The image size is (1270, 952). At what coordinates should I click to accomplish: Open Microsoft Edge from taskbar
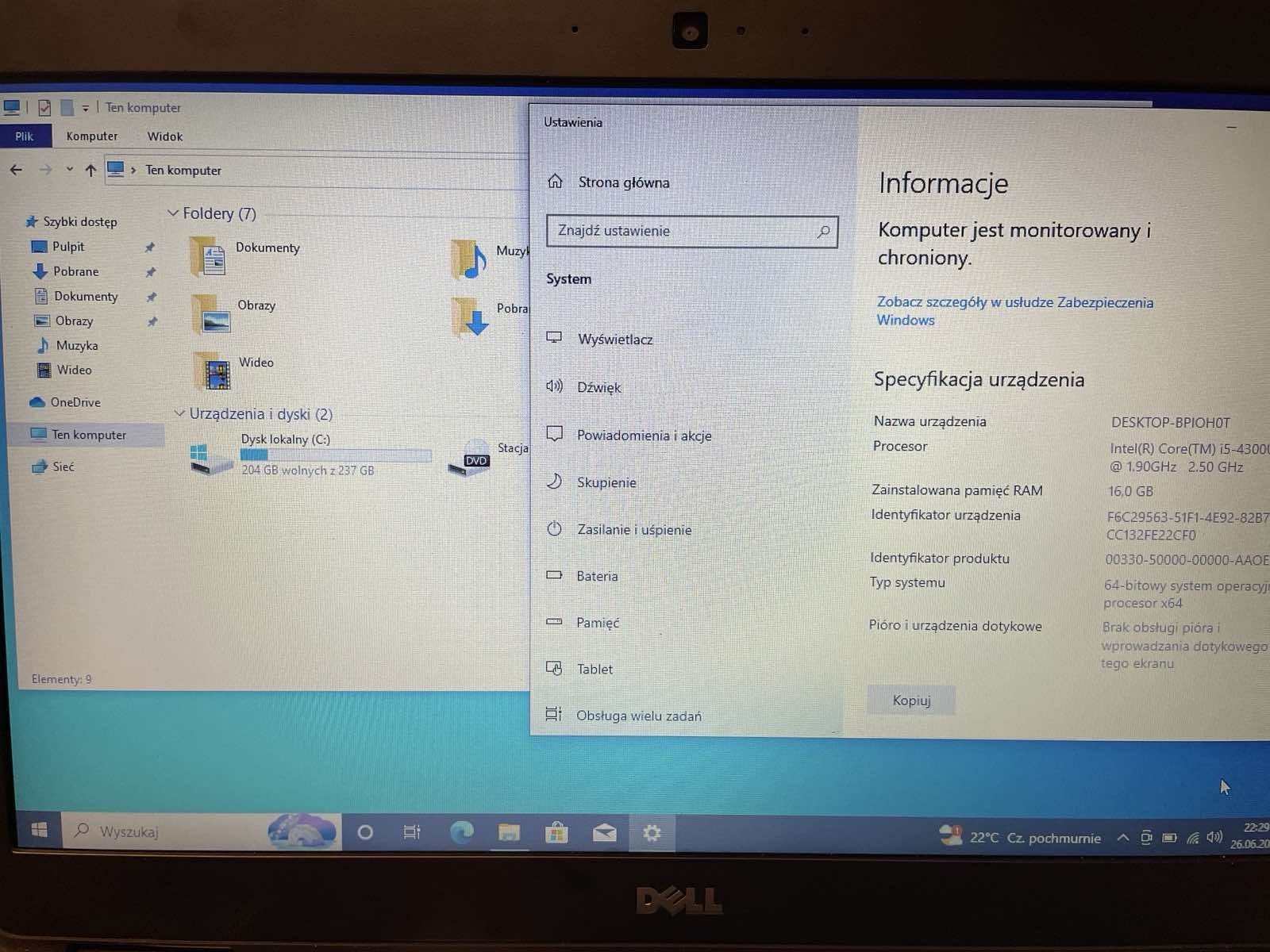461,832
